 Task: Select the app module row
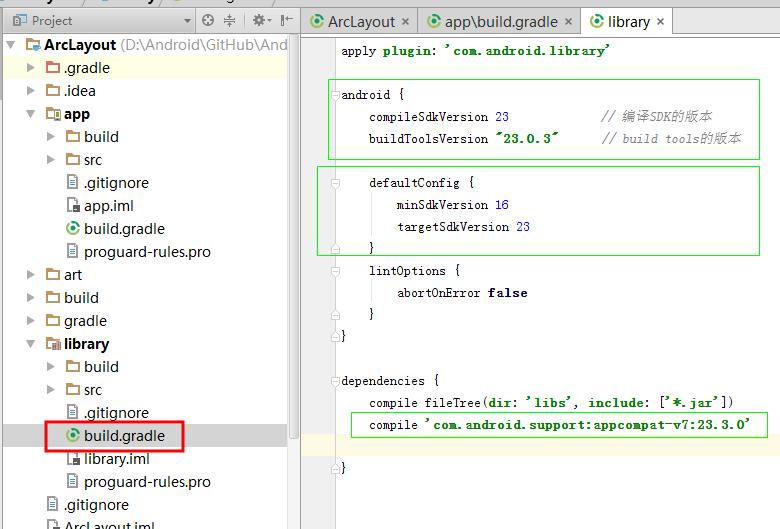[145, 114]
